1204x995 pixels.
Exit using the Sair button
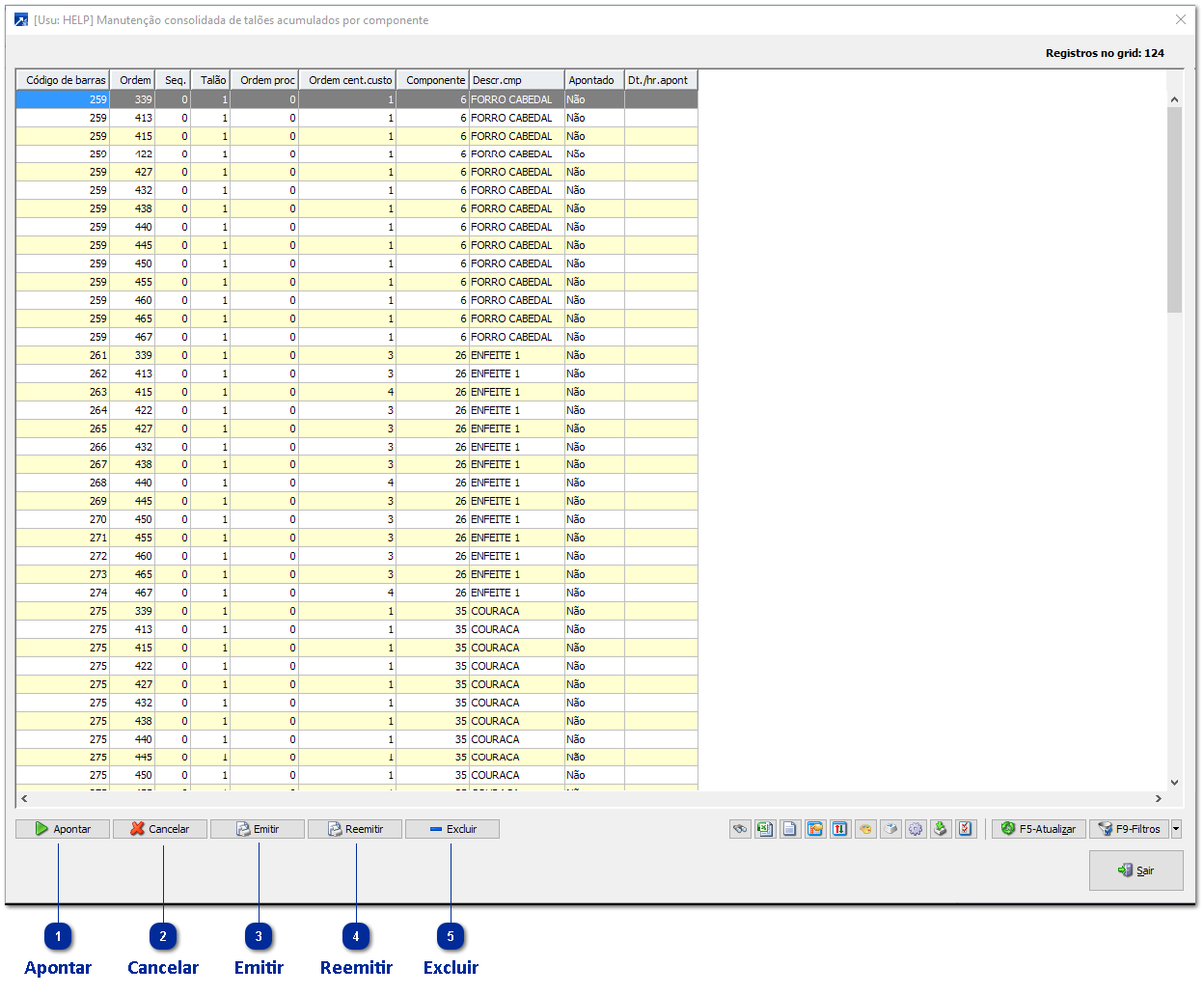pyautogui.click(x=1136, y=871)
